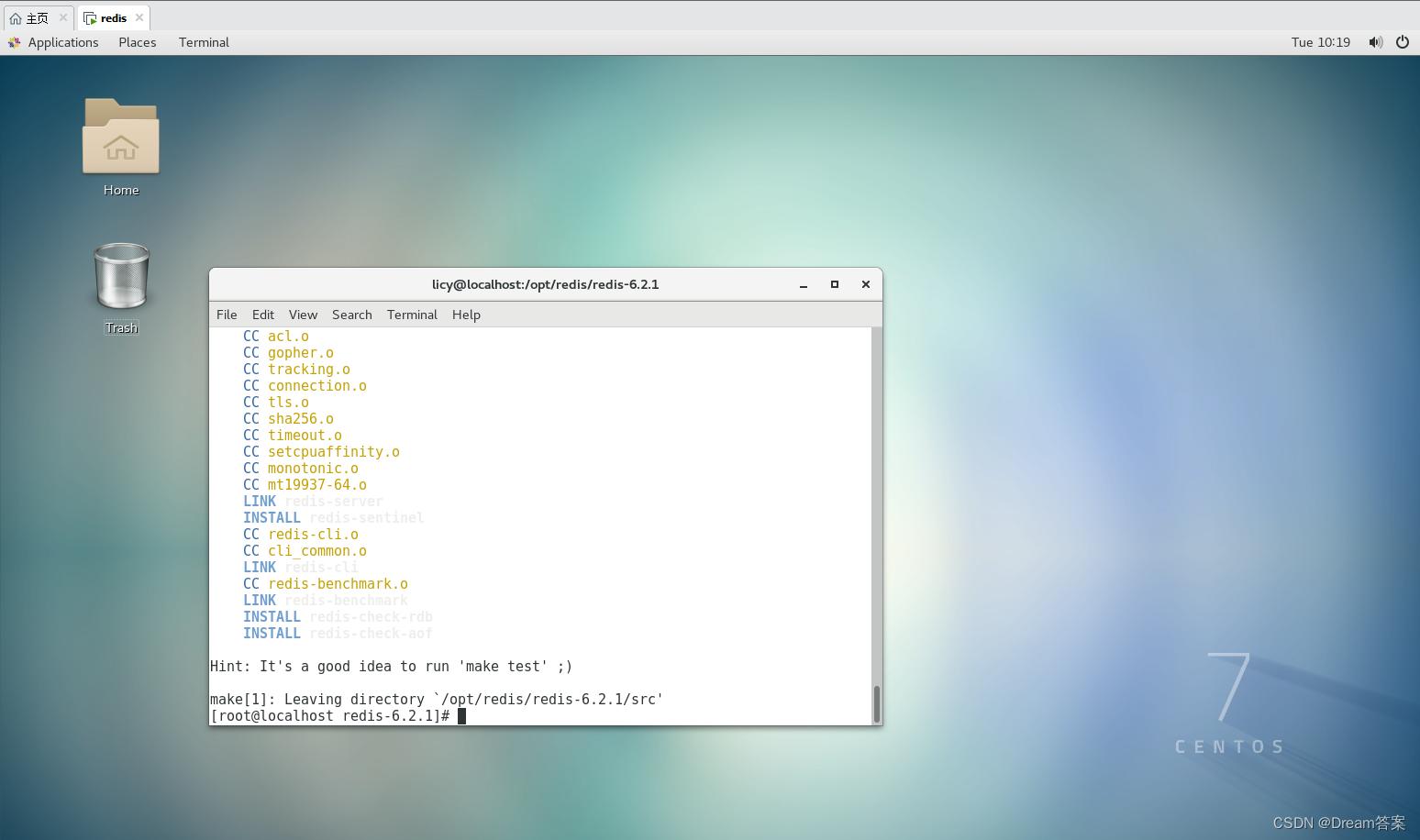This screenshot has height=840, width=1420.
Task: Click the 'CC timeout.o' output line
Action: (x=293, y=436)
